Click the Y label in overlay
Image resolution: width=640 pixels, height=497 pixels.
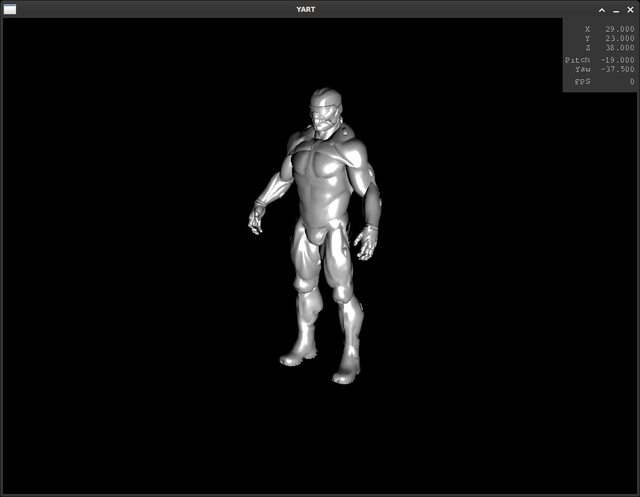[587, 38]
